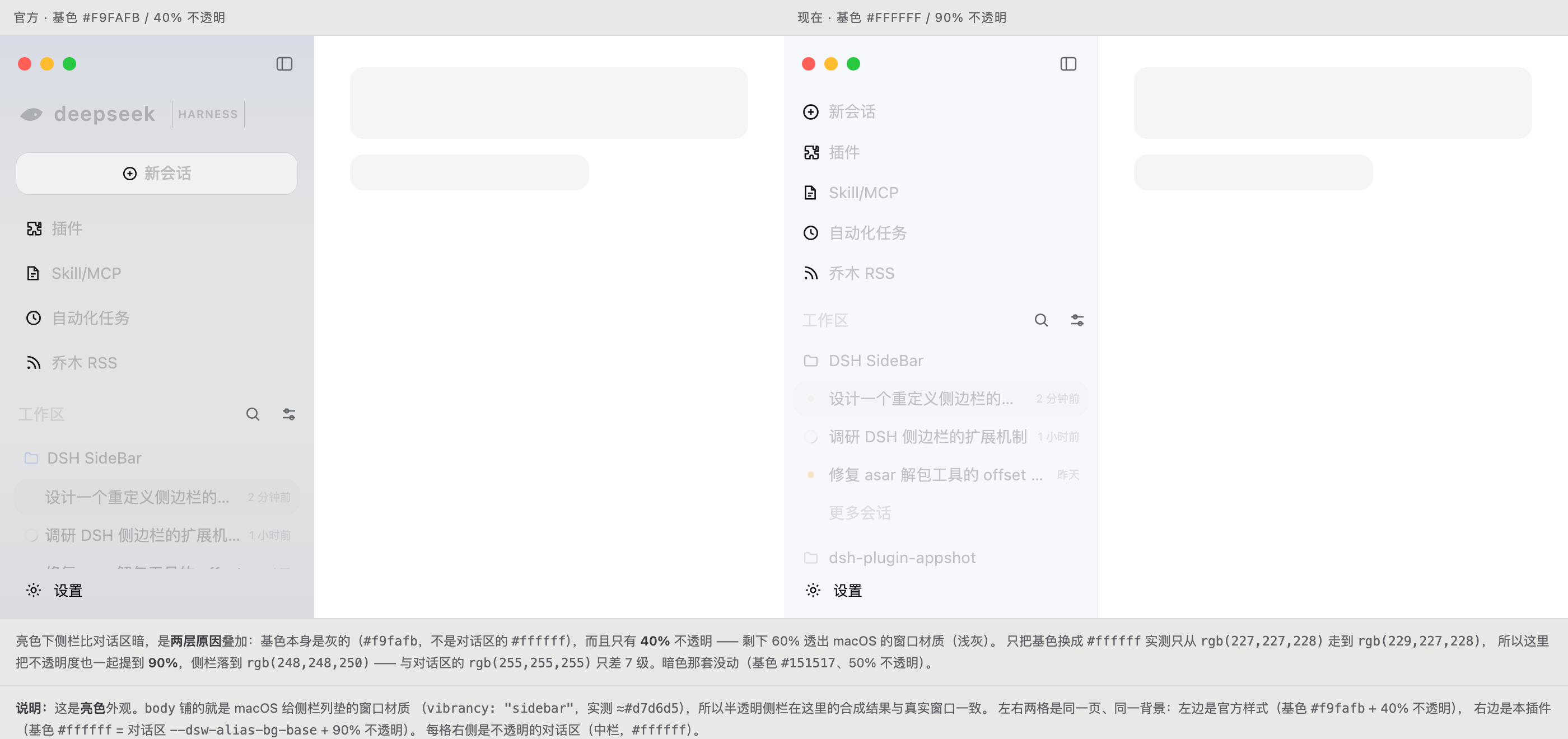Click green zoom dot in right panel

[x=853, y=64]
